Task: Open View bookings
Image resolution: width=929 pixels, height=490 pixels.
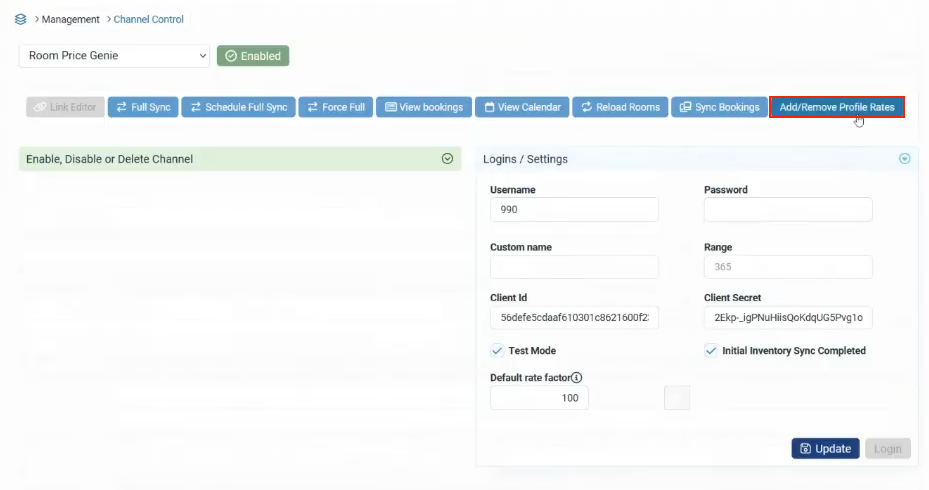Action: 424,107
